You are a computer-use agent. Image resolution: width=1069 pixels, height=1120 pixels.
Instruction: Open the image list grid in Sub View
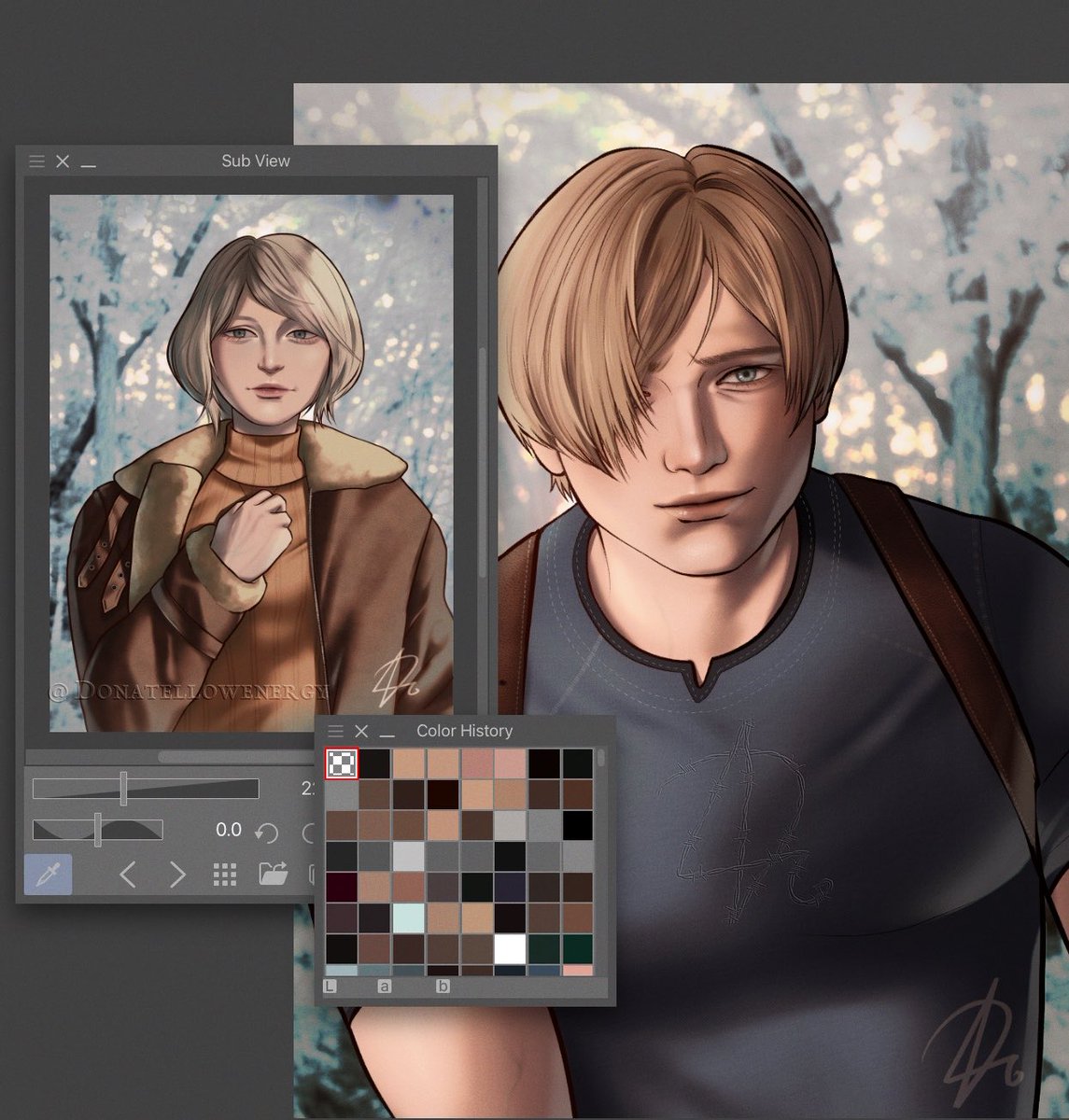224,875
